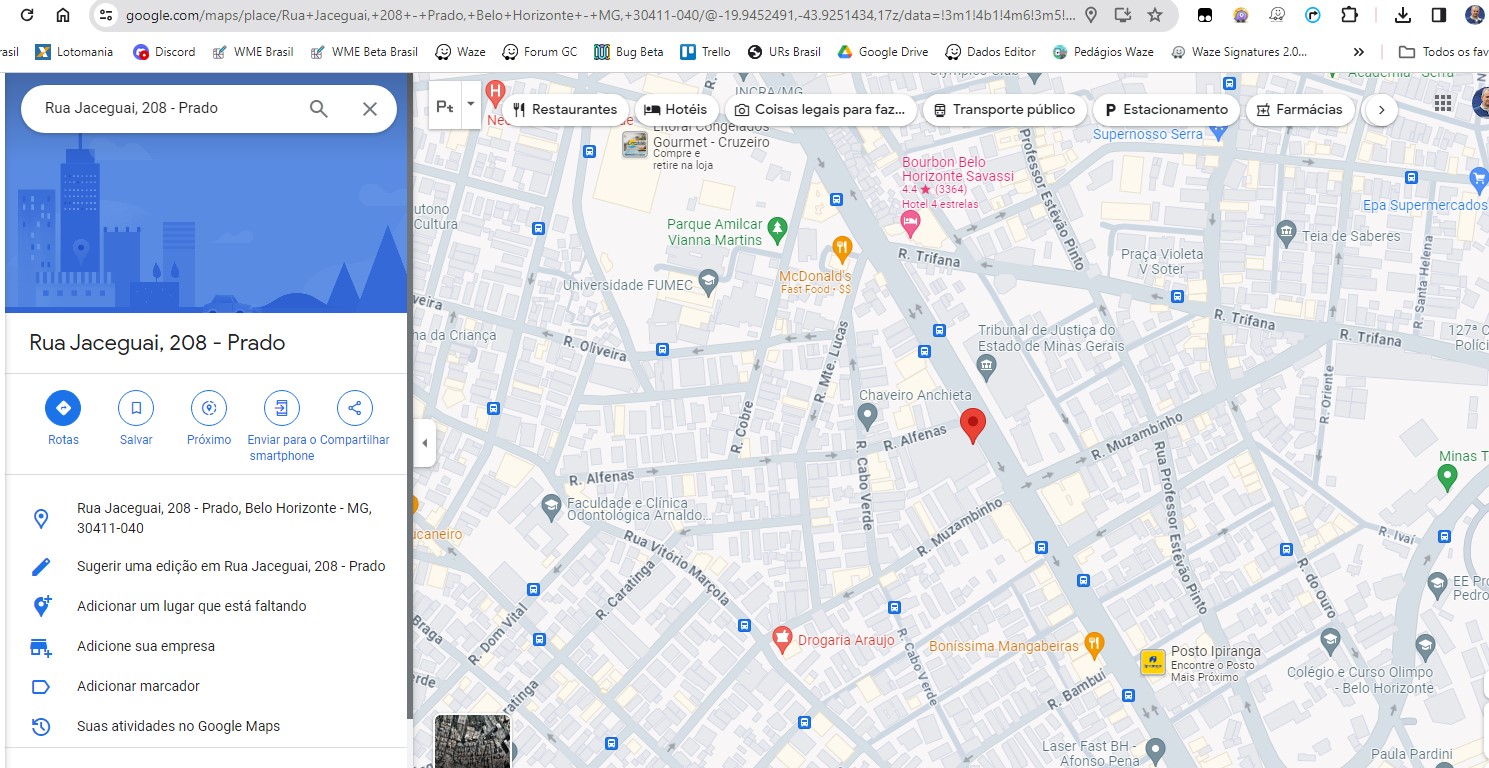The width and height of the screenshot is (1489, 768).
Task: Bookmark this page with star icon
Action: (x=1155, y=15)
